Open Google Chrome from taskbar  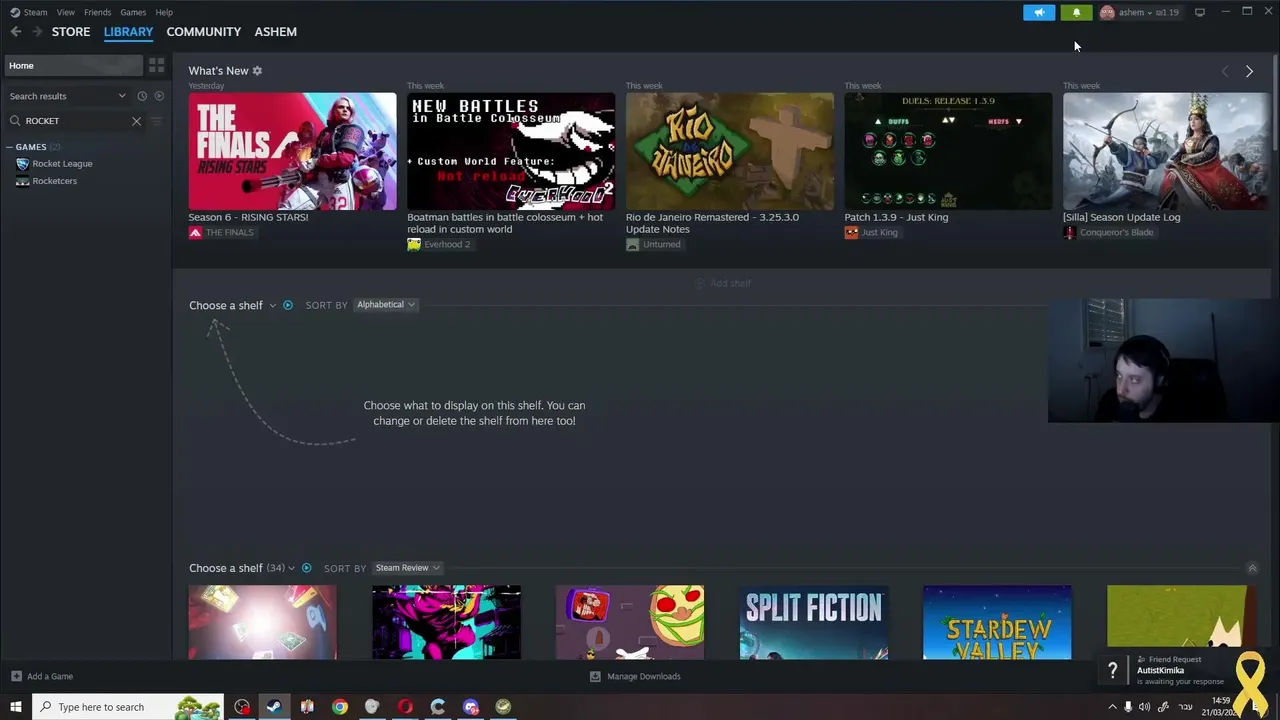(x=340, y=707)
